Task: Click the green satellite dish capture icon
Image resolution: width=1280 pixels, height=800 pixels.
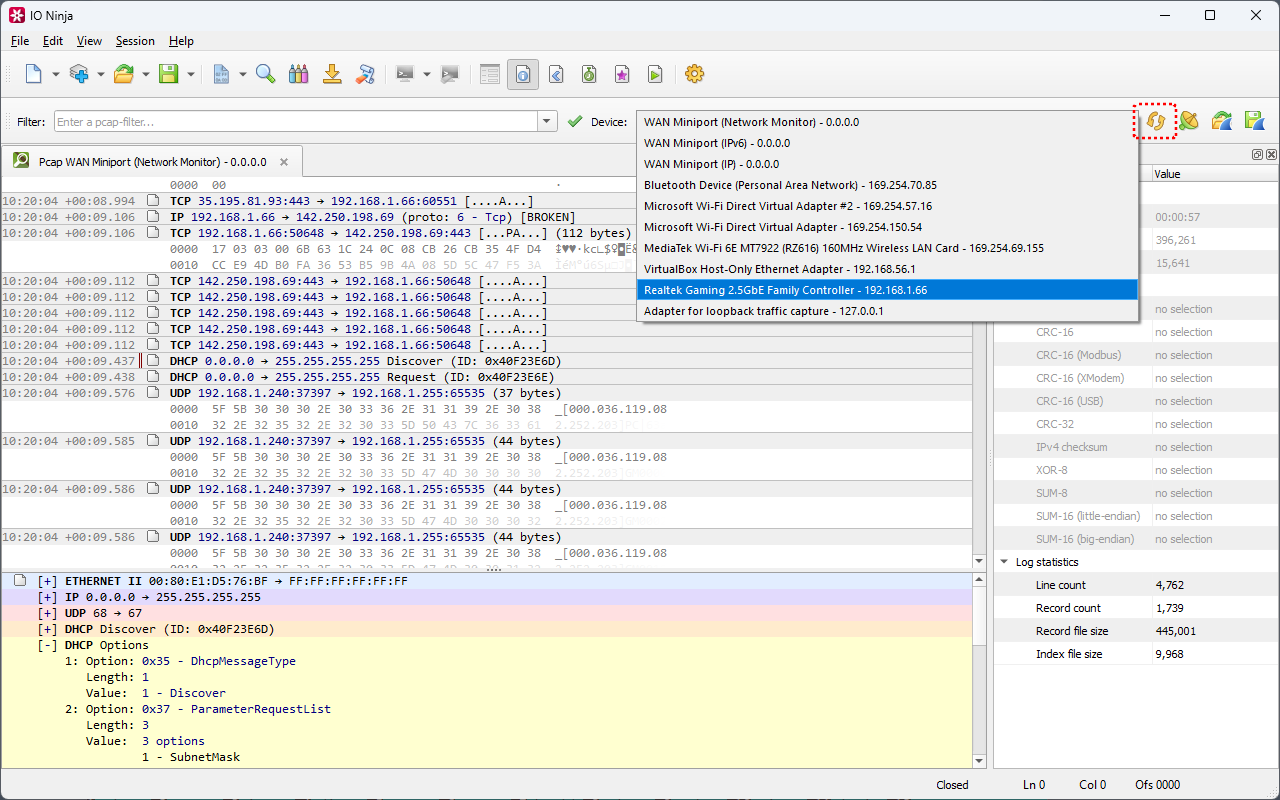Action: click(1188, 121)
